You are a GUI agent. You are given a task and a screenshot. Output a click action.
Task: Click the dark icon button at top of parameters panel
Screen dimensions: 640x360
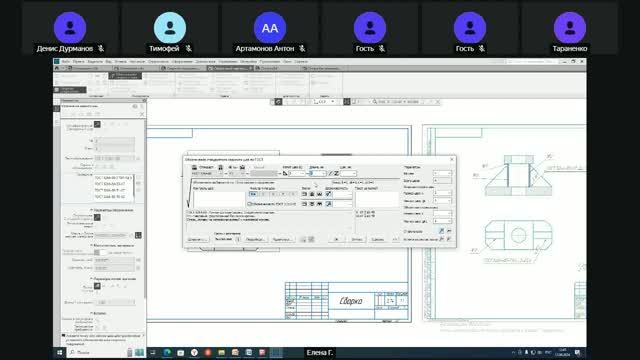point(97,124)
